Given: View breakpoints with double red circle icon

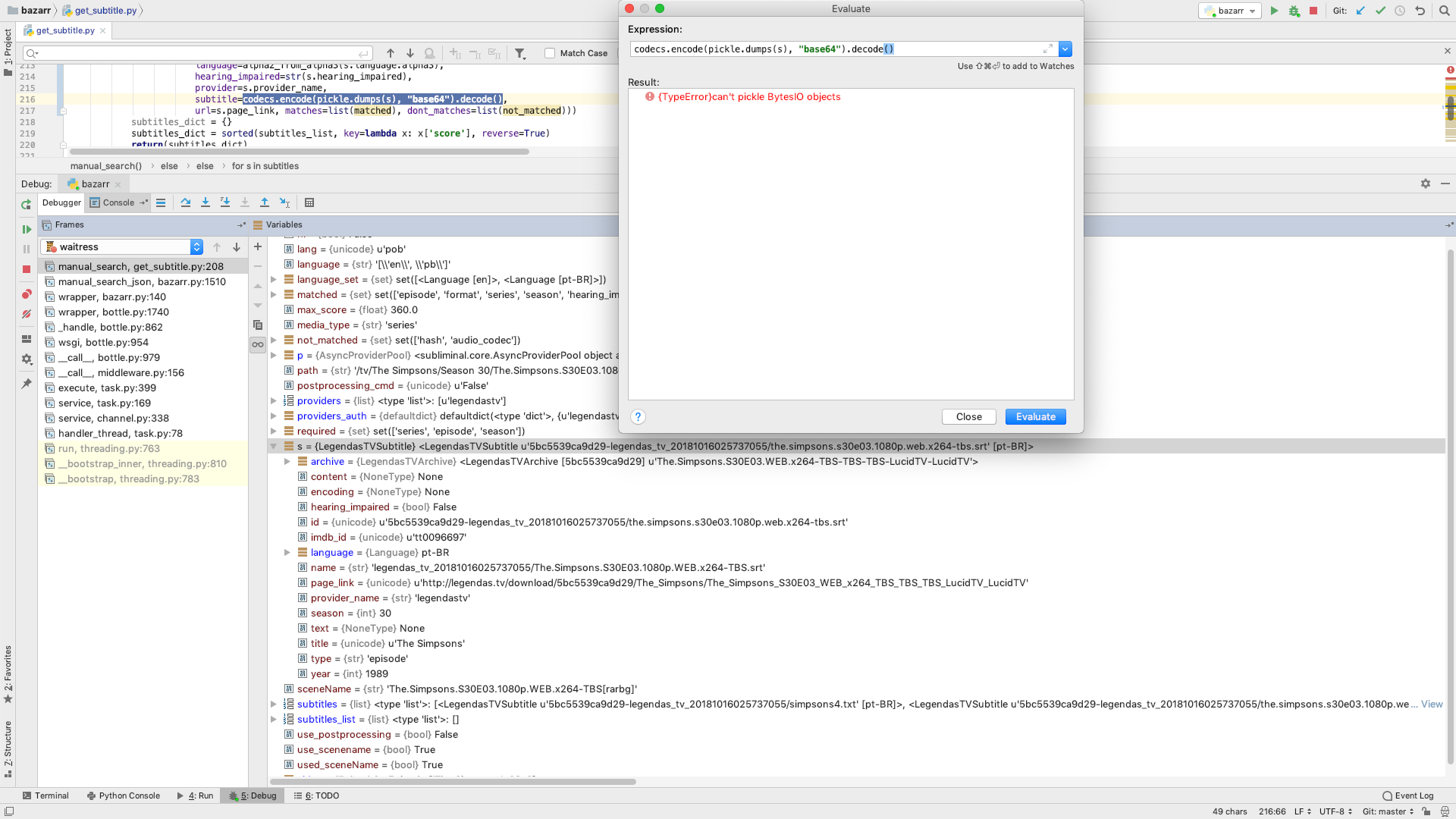Looking at the screenshot, I should (x=27, y=294).
